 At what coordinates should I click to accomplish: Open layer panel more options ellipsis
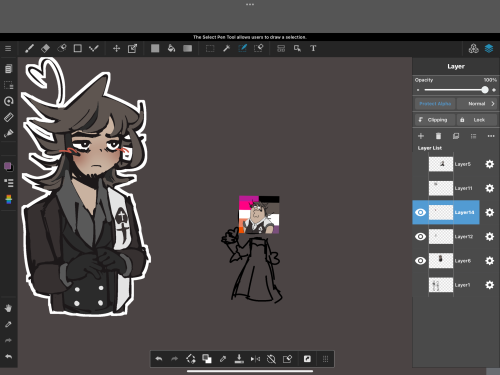pyautogui.click(x=491, y=136)
